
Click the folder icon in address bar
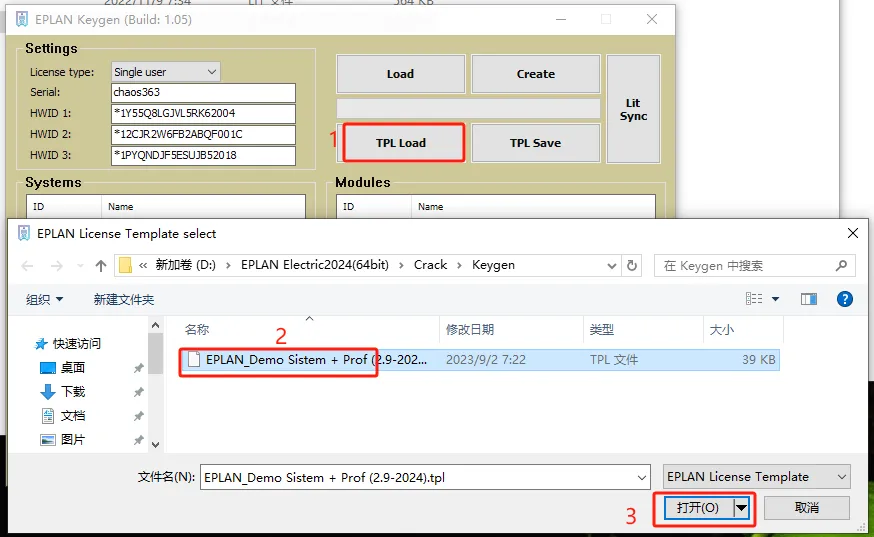coord(125,265)
